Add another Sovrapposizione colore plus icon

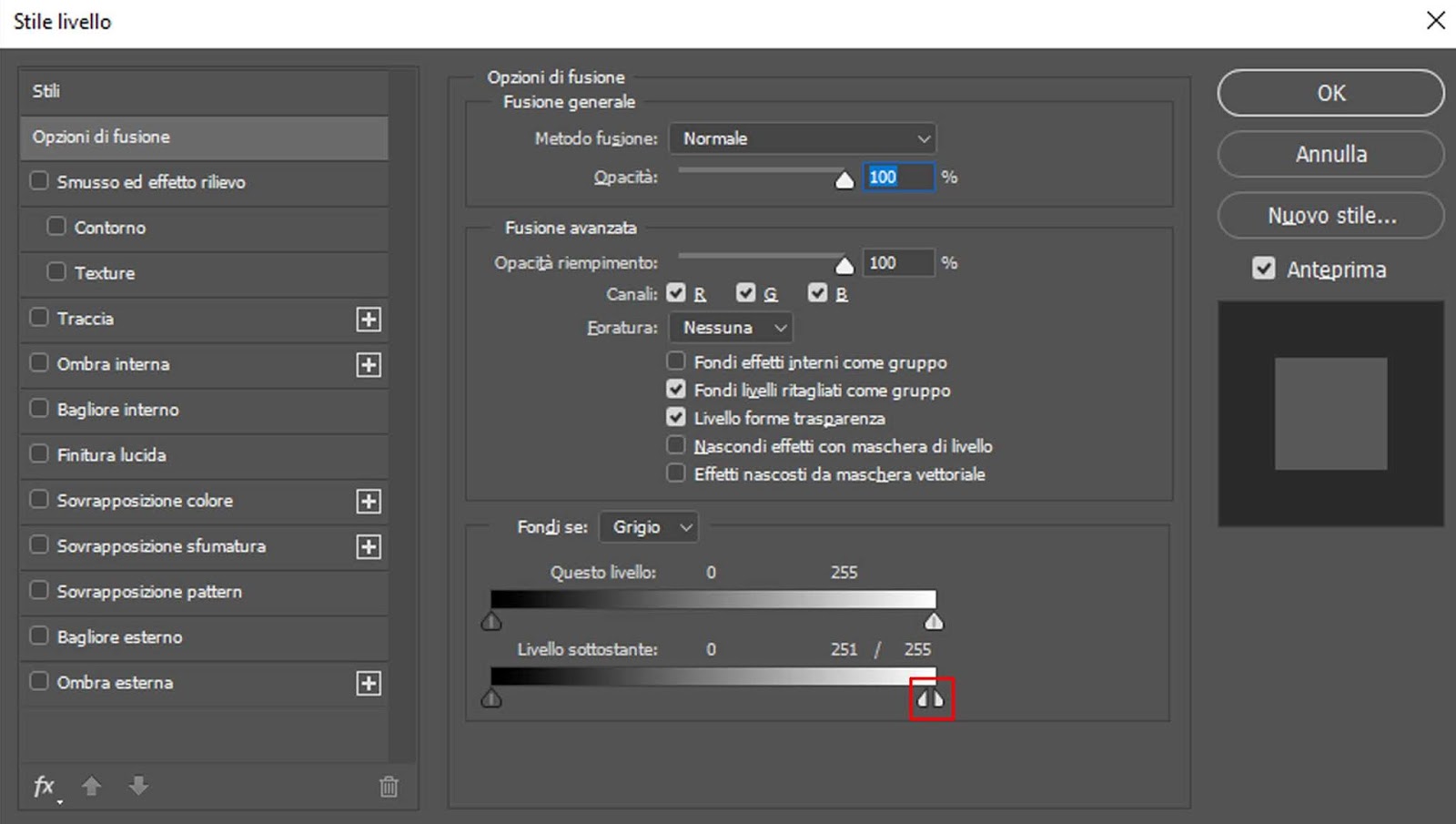tap(369, 502)
